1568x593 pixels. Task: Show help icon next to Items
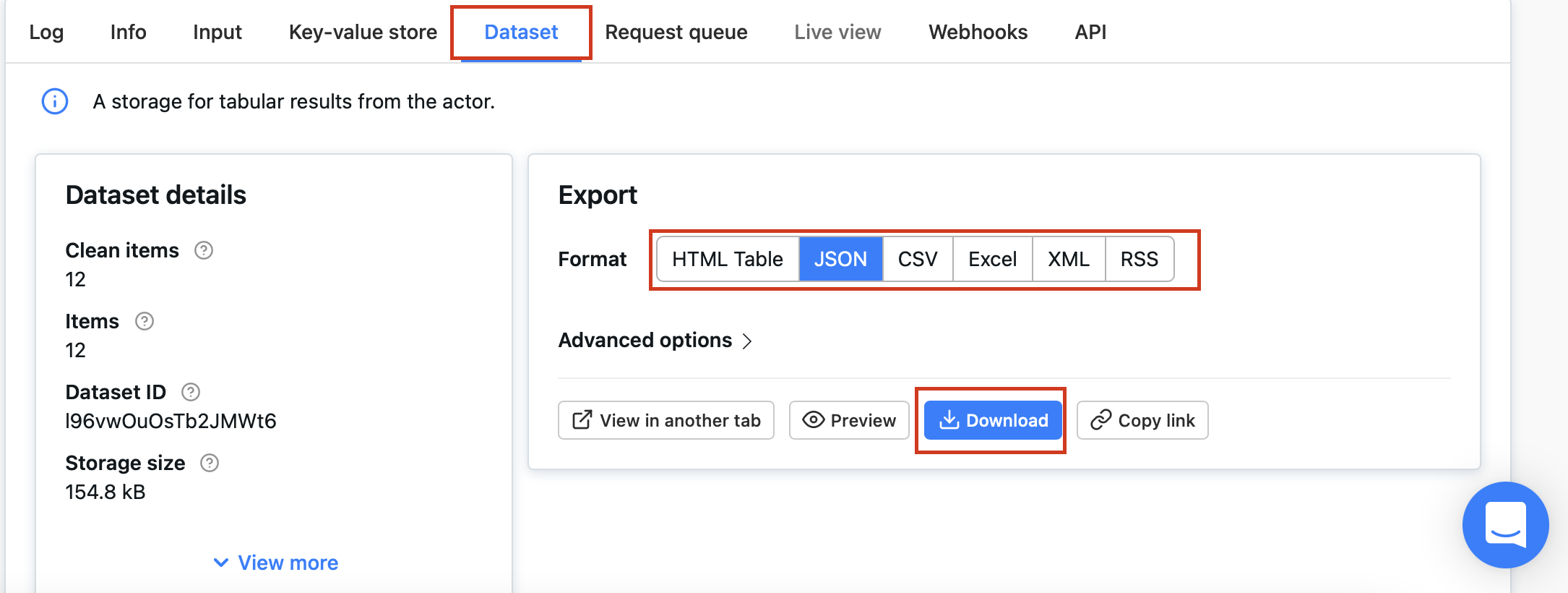pos(145,321)
